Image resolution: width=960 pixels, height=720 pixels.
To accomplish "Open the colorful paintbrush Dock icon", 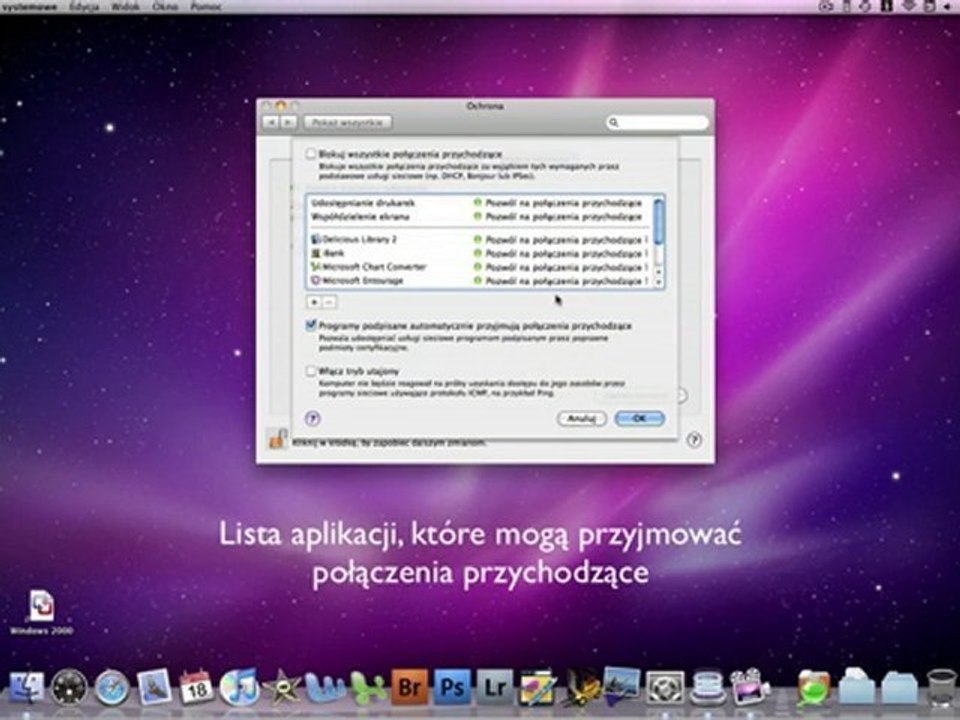I will (x=538, y=687).
